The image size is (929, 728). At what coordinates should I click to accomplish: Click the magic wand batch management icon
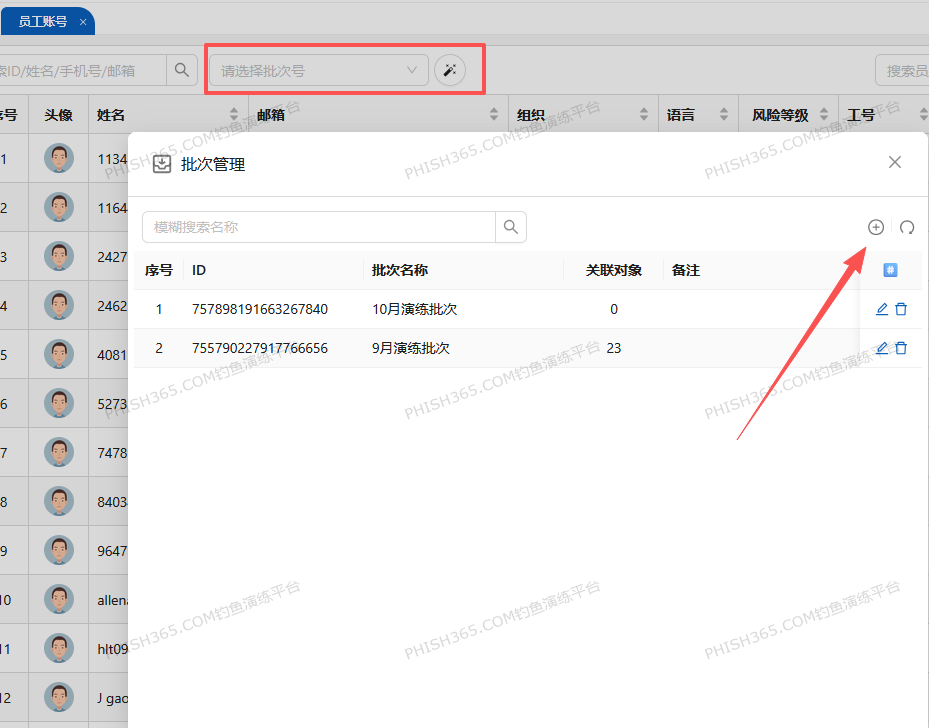coord(450,70)
